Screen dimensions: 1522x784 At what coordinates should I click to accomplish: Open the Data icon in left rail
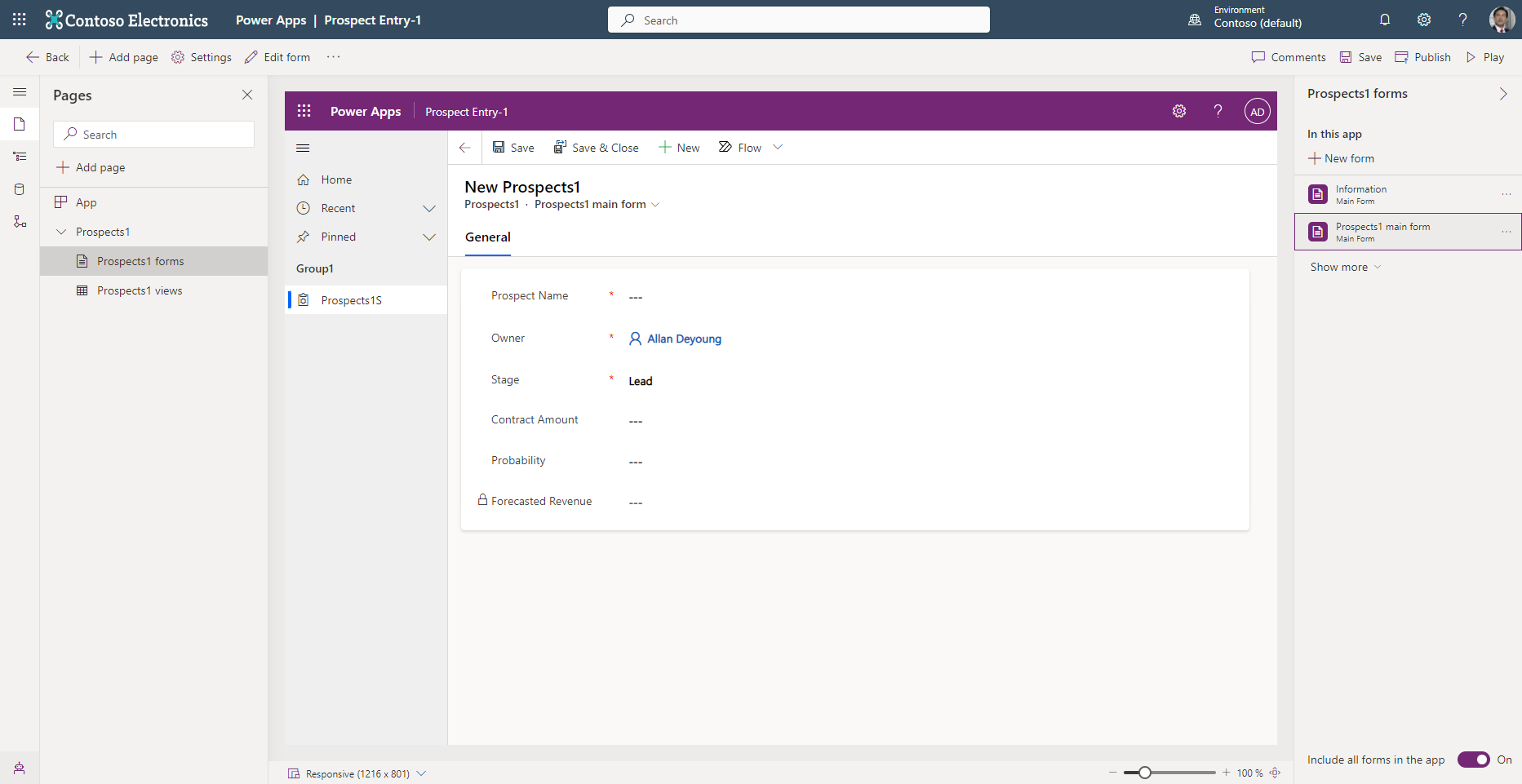point(20,189)
